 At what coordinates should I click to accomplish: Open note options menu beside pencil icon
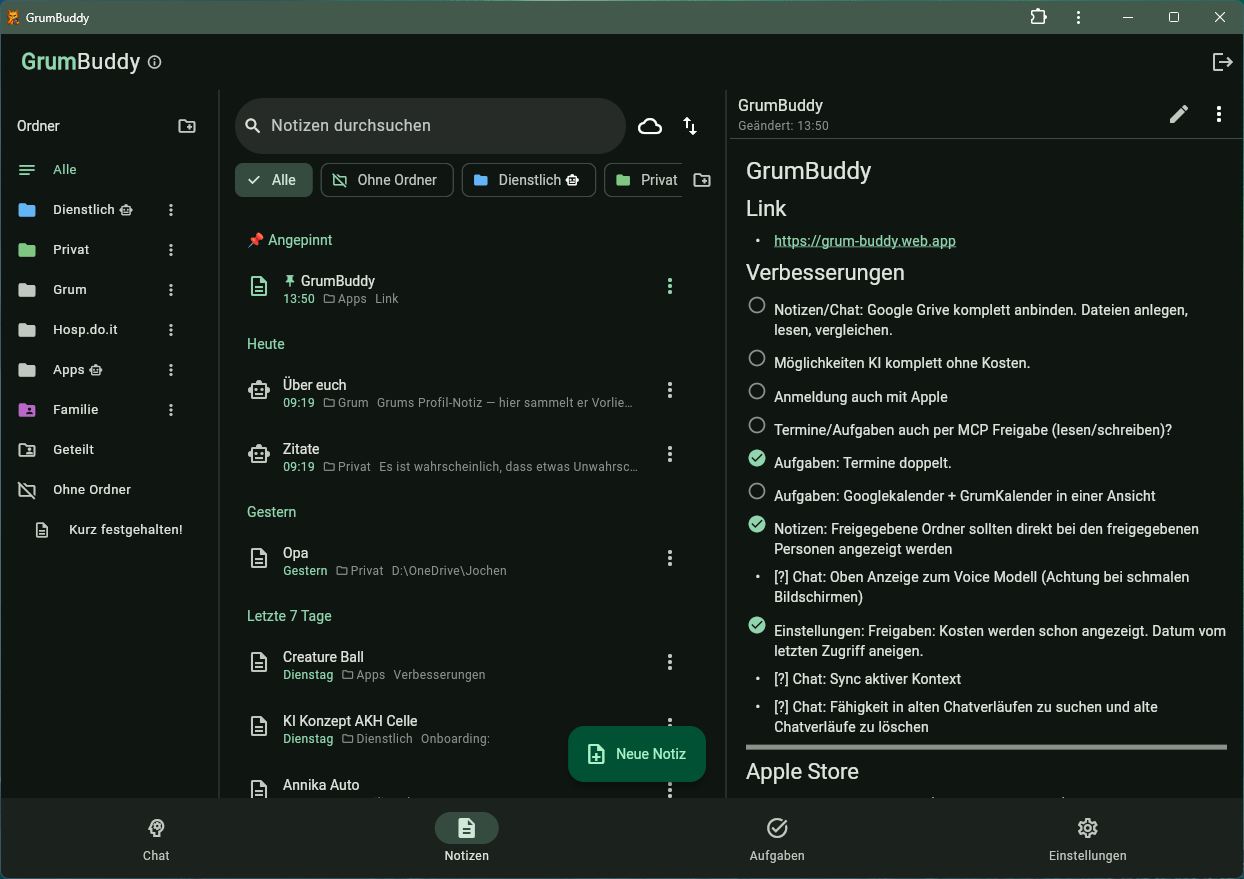point(1218,114)
